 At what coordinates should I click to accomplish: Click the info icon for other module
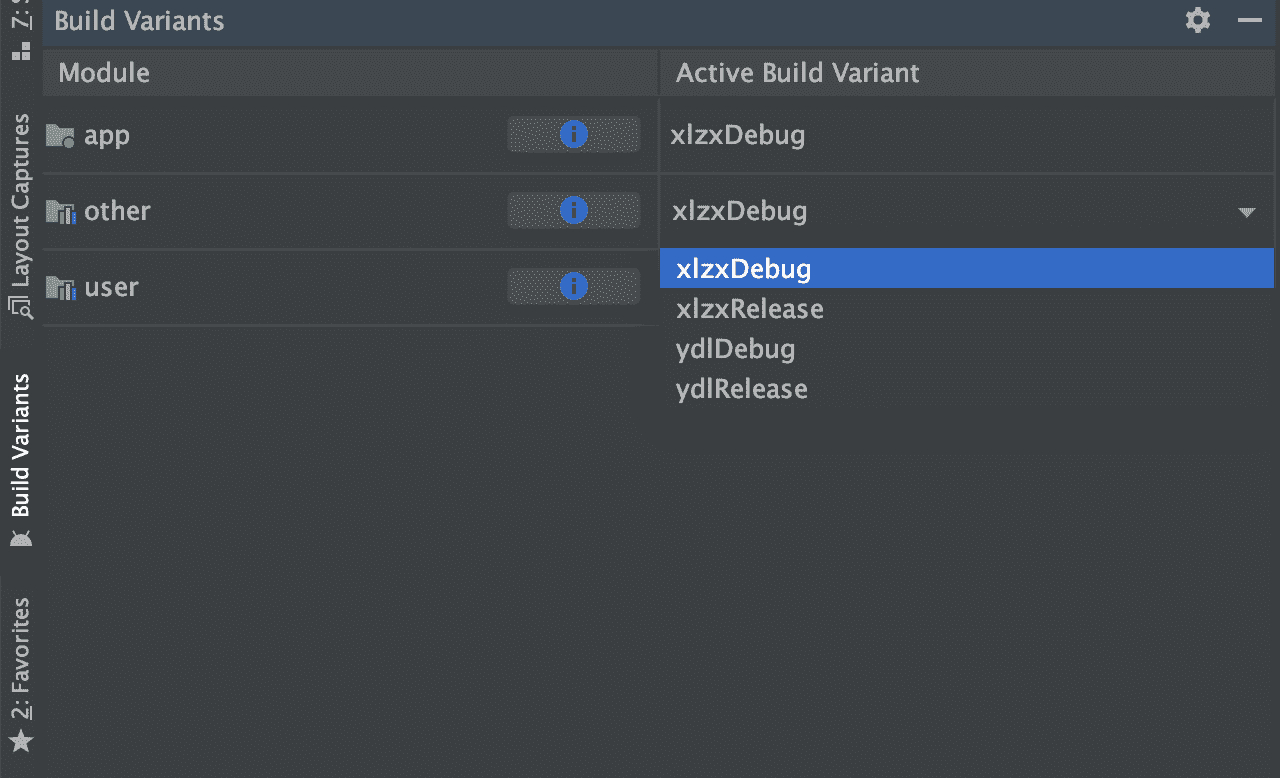[573, 210]
